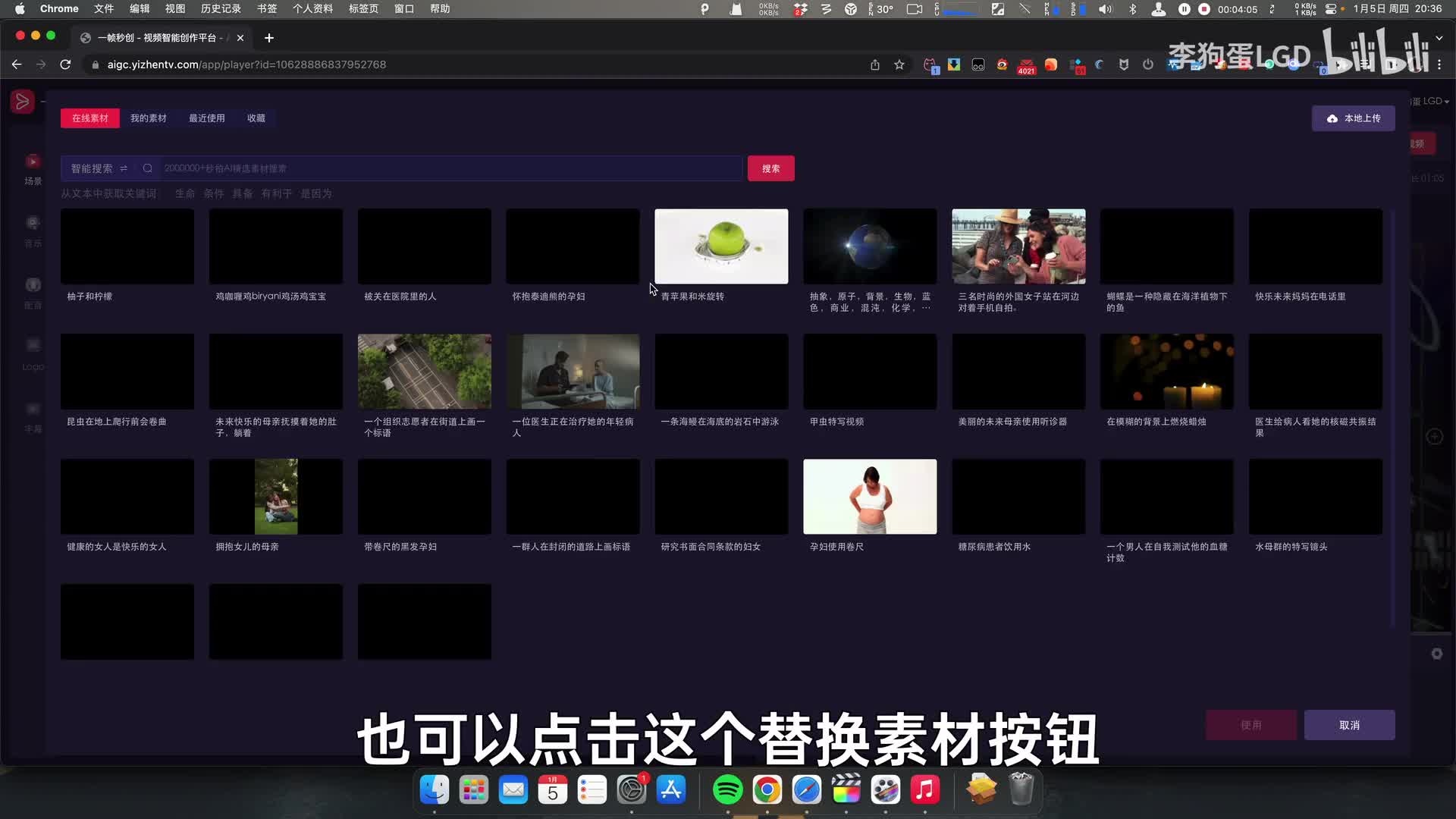The height and width of the screenshot is (819, 1456).
Task: Open a new Chrome tab
Action: [x=269, y=38]
